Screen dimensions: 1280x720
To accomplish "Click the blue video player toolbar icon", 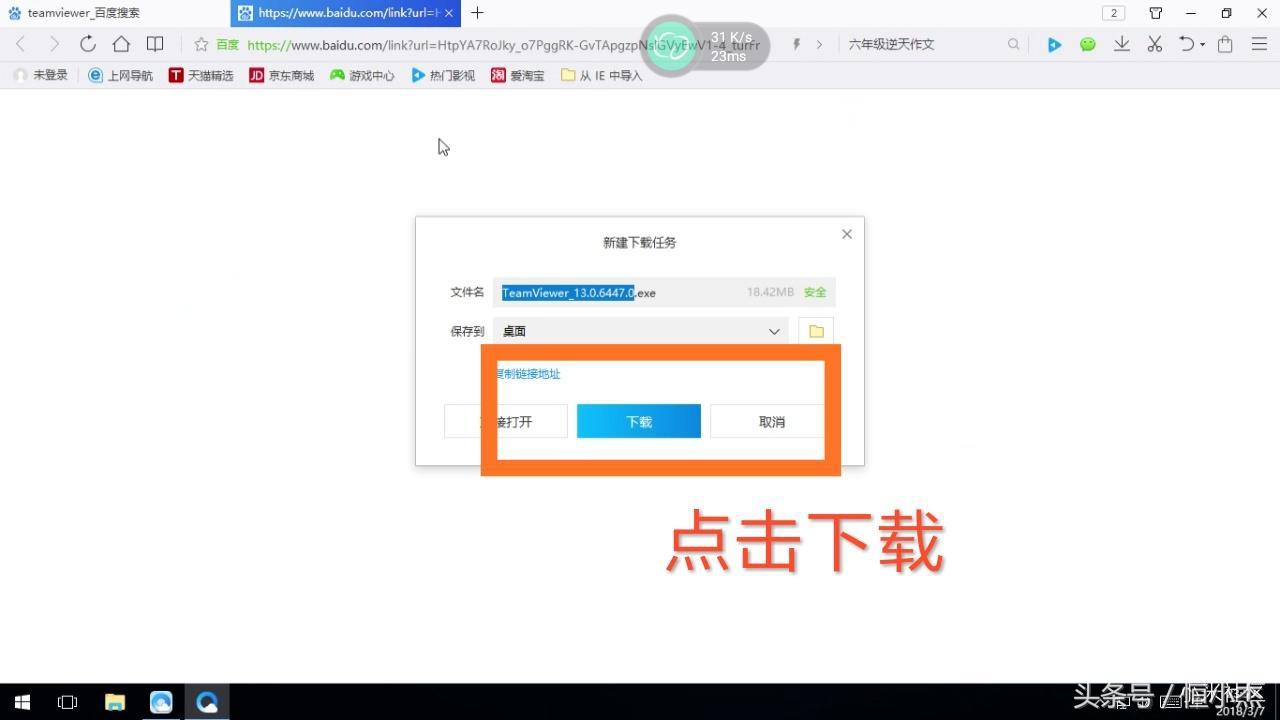I will 1053,43.
